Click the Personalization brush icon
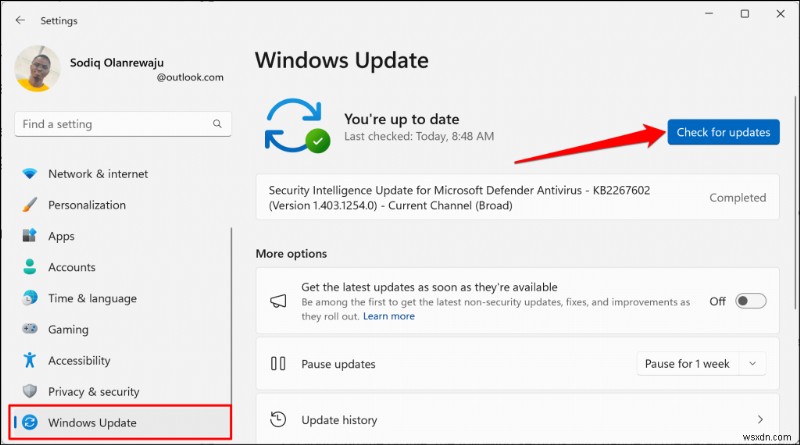This screenshot has width=800, height=445. (x=30, y=205)
